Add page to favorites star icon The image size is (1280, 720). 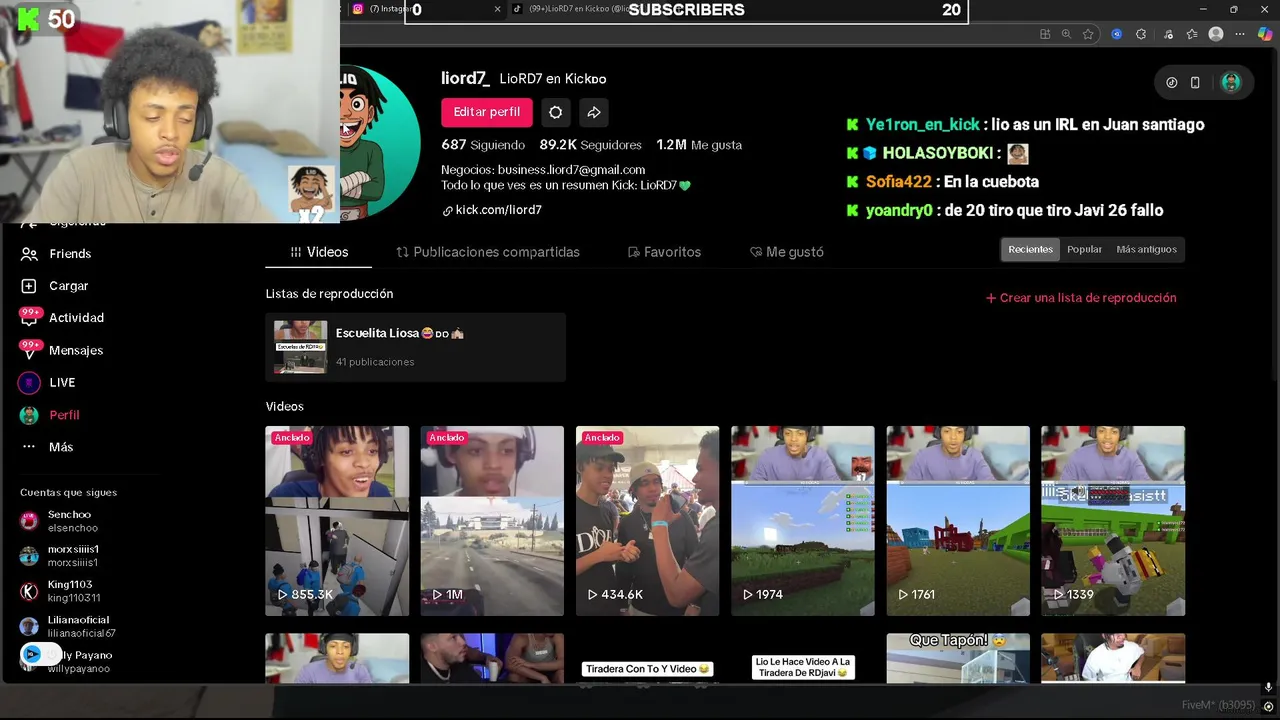tap(1088, 34)
